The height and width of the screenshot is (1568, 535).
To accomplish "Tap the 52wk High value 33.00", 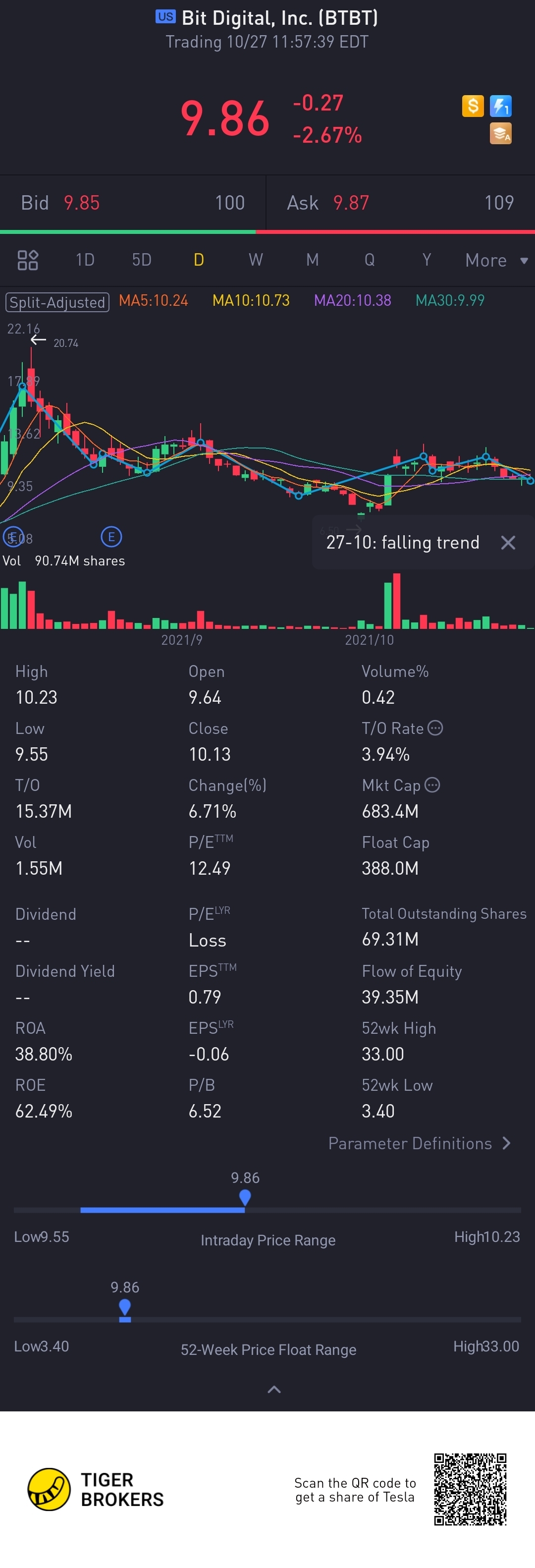I will [x=383, y=1054].
